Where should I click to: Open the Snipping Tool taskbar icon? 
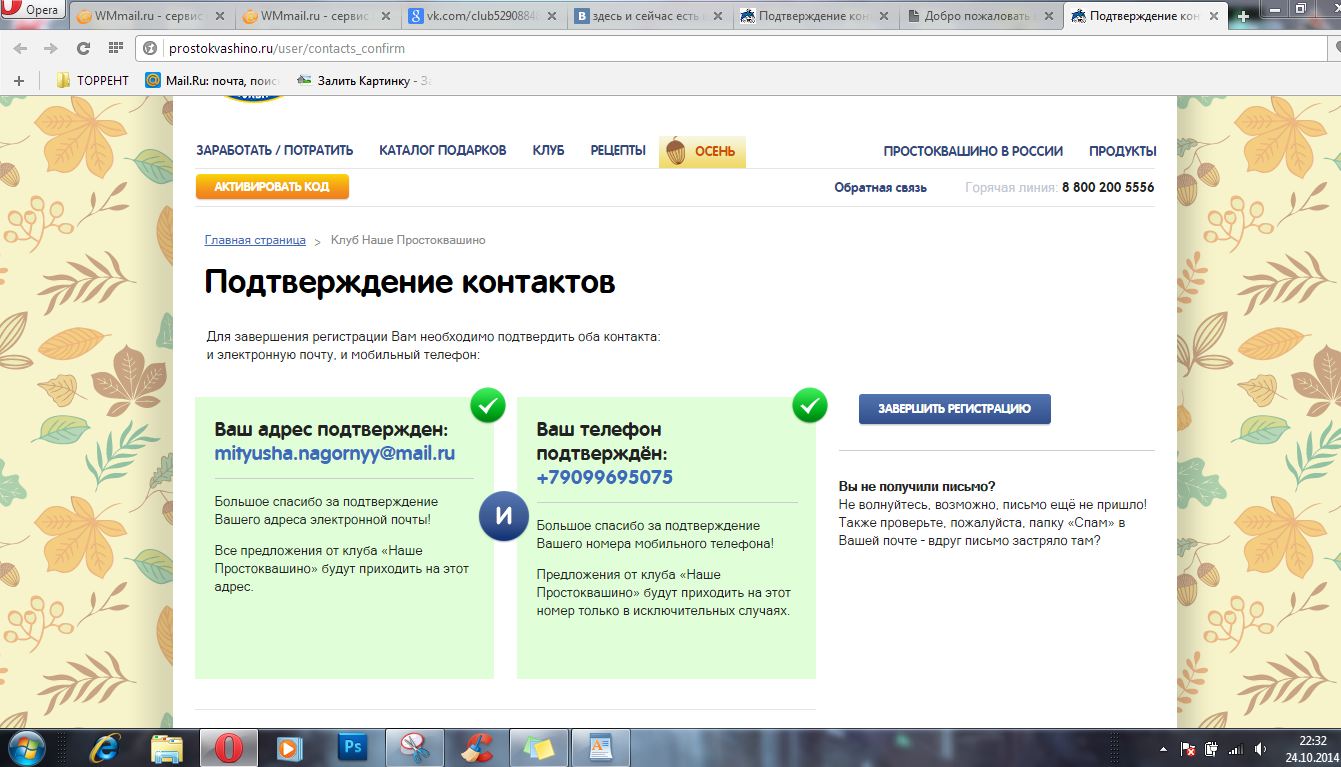pyautogui.click(x=414, y=747)
